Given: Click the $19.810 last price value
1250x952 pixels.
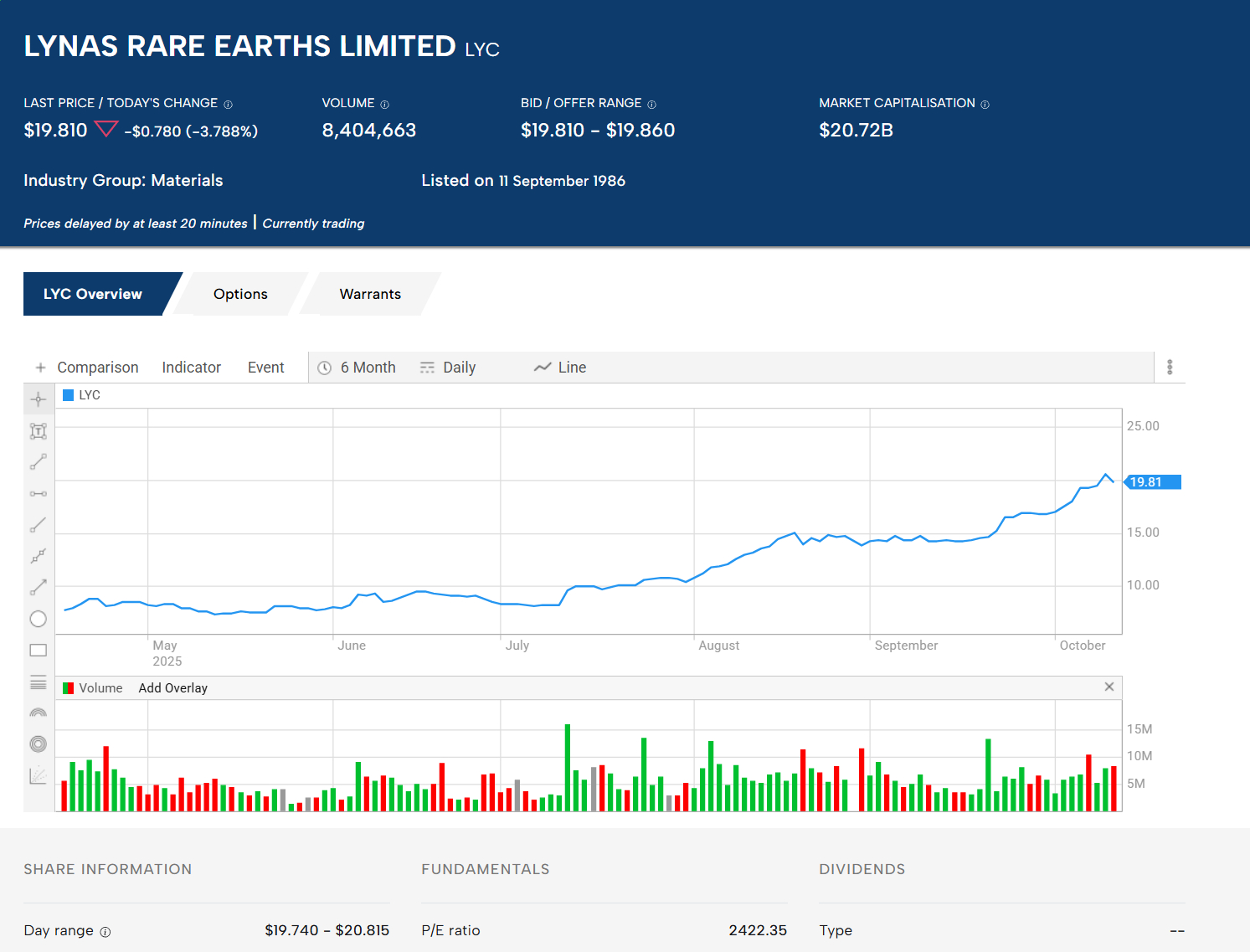Looking at the screenshot, I should 55,131.
